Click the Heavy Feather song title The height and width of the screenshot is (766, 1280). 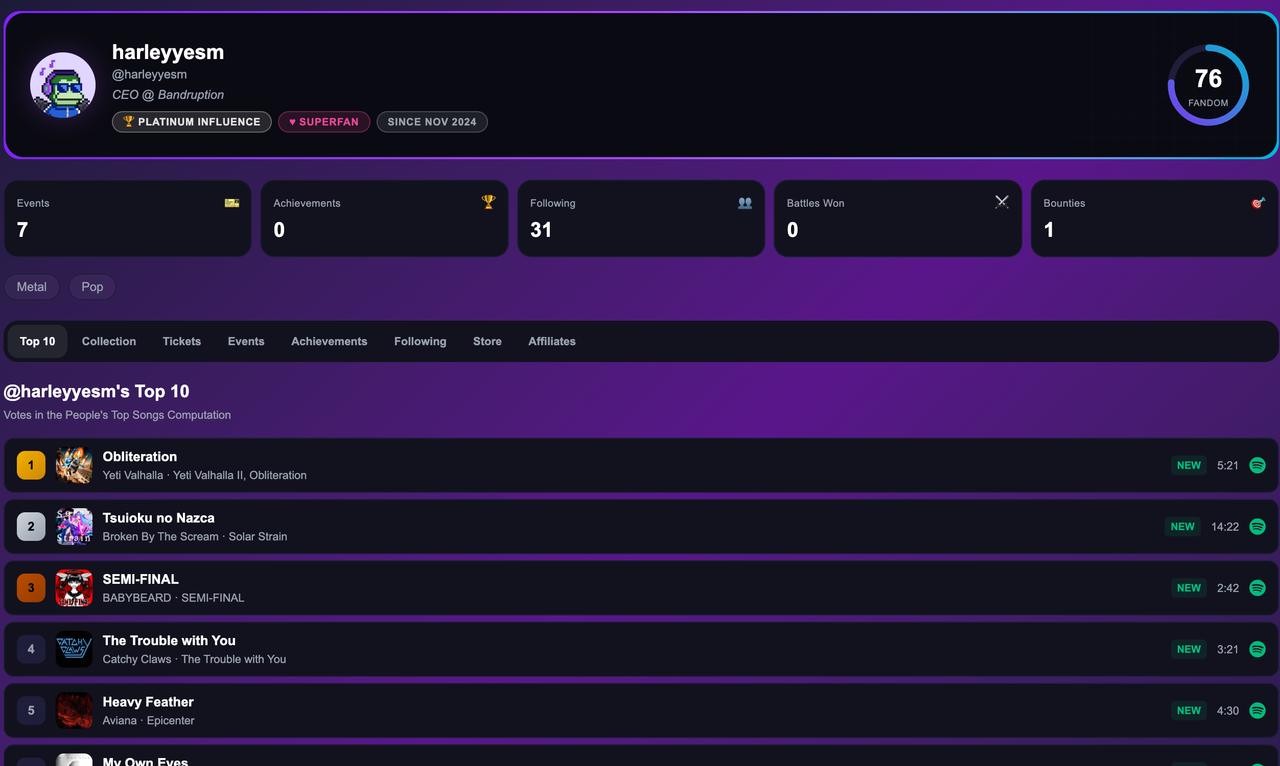tap(148, 702)
